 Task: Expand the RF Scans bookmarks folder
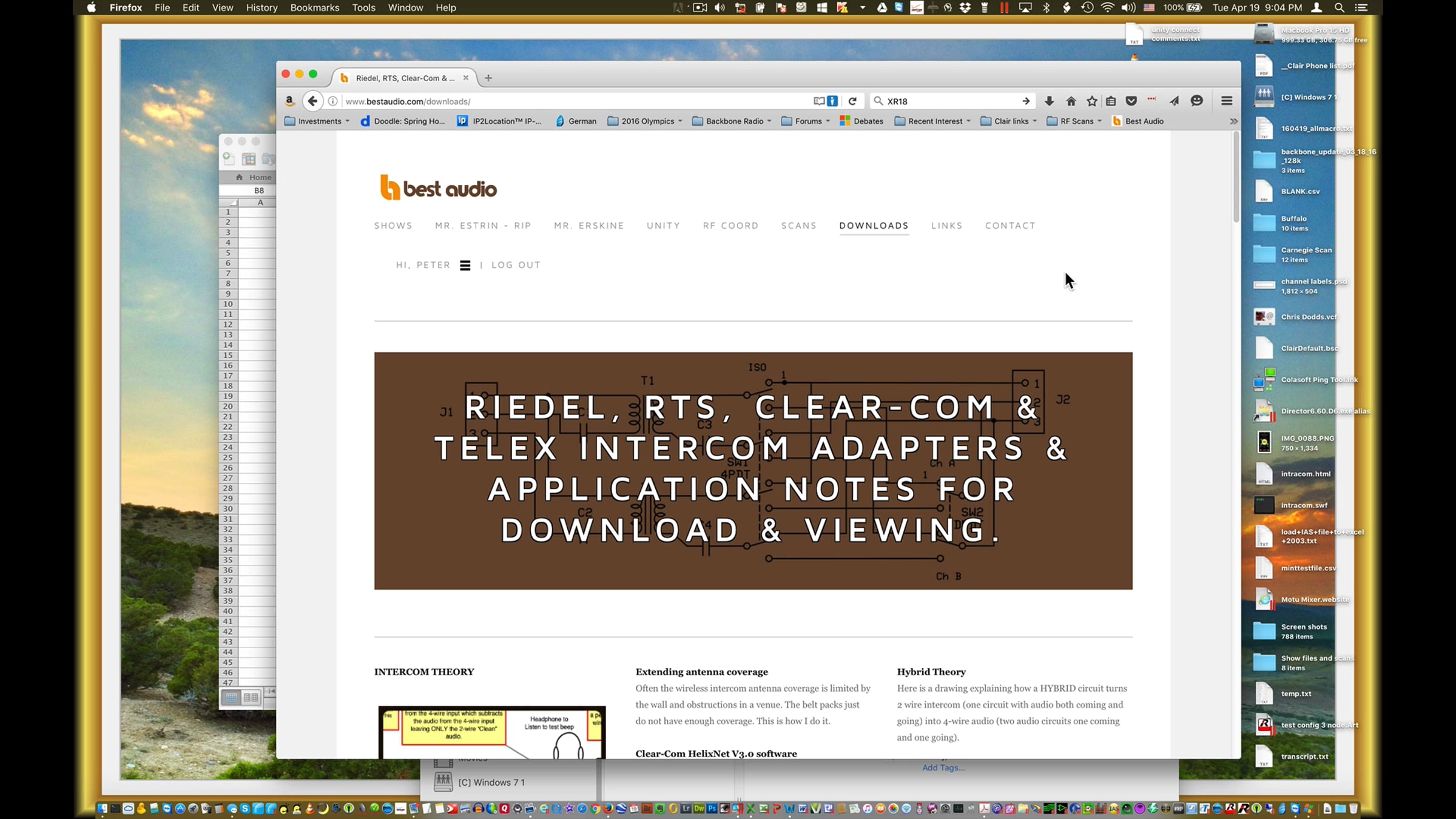[1074, 121]
